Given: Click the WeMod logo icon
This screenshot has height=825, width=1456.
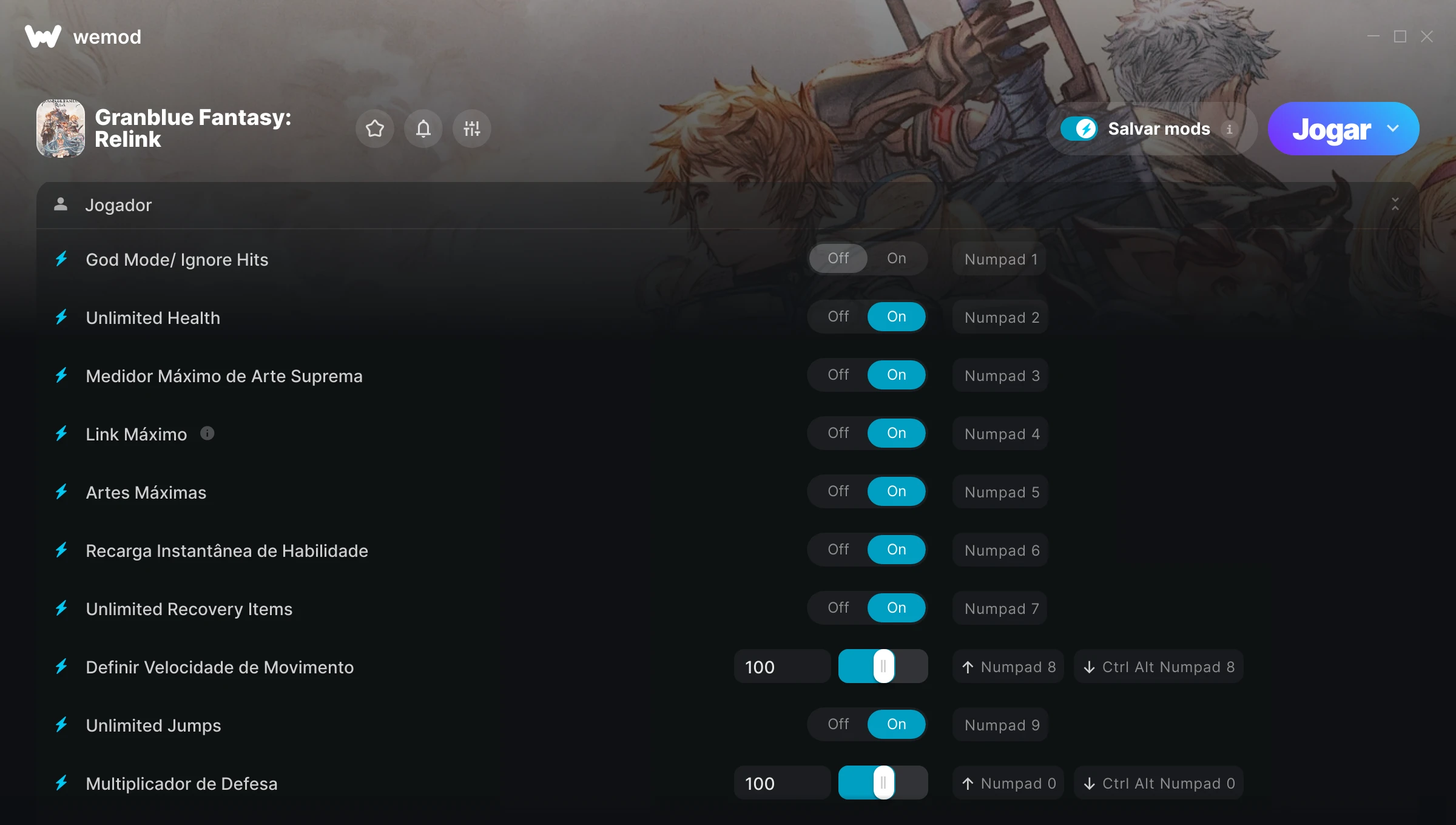Looking at the screenshot, I should (x=43, y=36).
